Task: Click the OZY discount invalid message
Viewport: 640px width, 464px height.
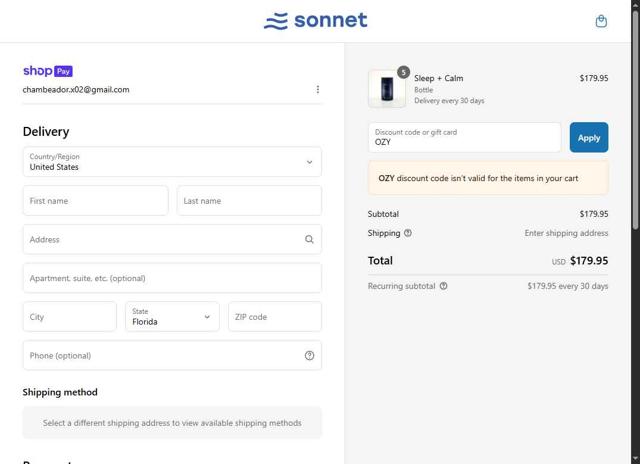Action: (488, 178)
